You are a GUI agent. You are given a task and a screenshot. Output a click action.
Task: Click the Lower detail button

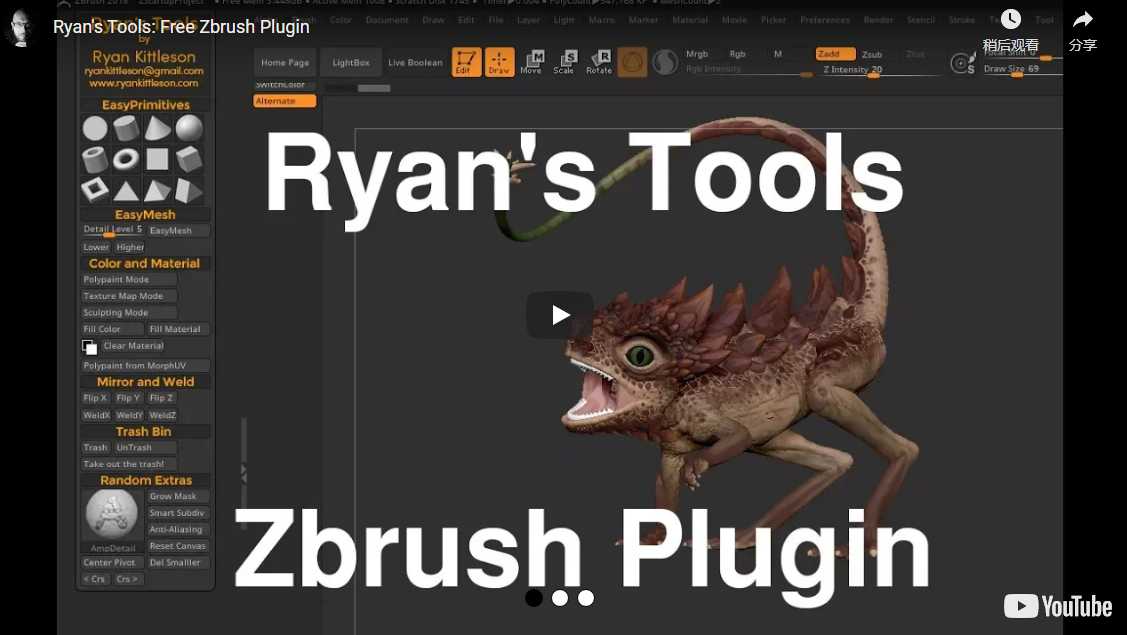(x=96, y=247)
